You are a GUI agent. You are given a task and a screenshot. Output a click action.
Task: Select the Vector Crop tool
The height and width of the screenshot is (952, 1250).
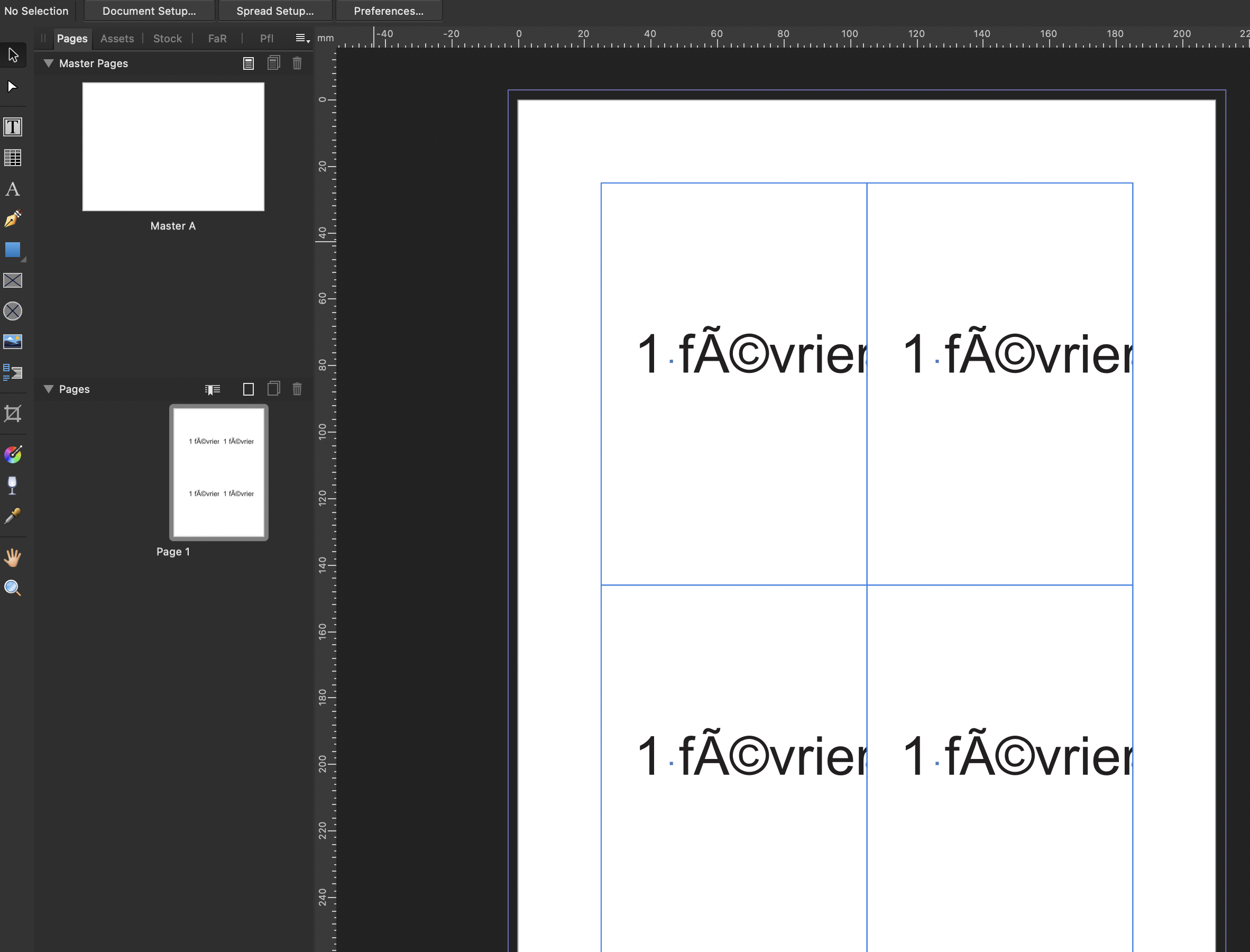(x=13, y=414)
